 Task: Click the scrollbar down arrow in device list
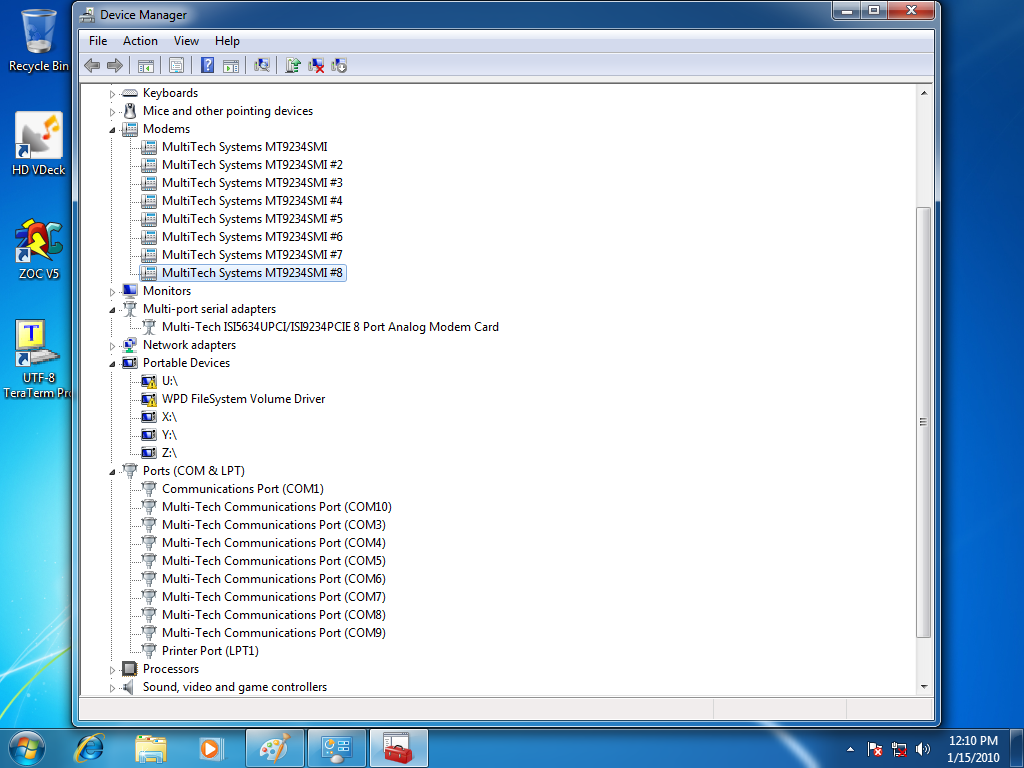click(x=924, y=687)
